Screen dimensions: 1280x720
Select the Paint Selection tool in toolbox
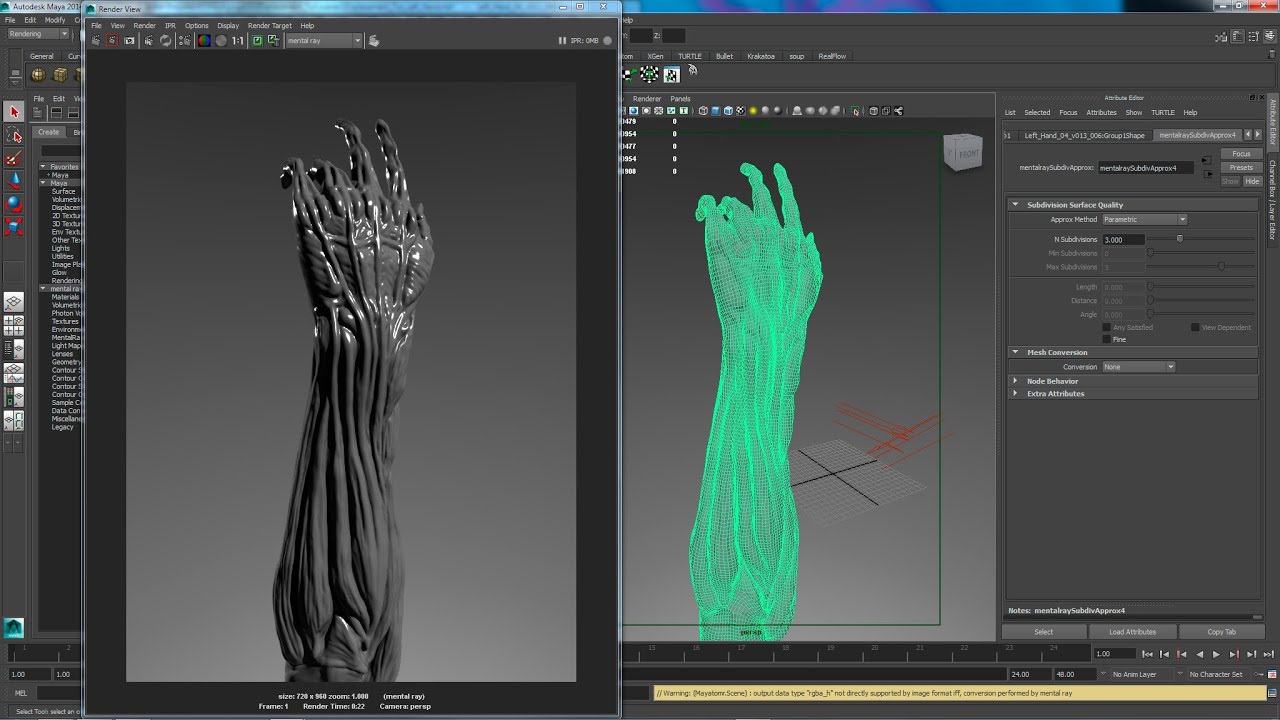[13, 158]
